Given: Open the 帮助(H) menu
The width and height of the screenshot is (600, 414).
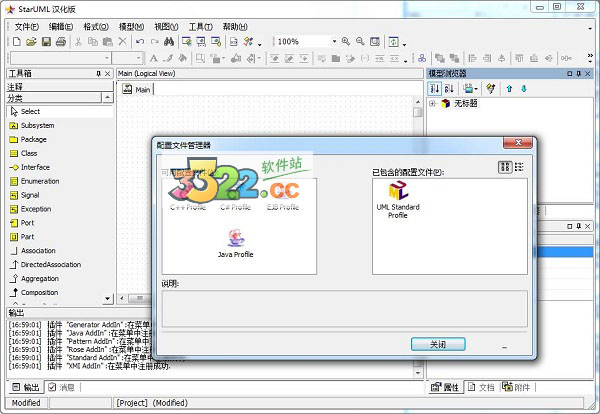Looking at the screenshot, I should pos(235,27).
